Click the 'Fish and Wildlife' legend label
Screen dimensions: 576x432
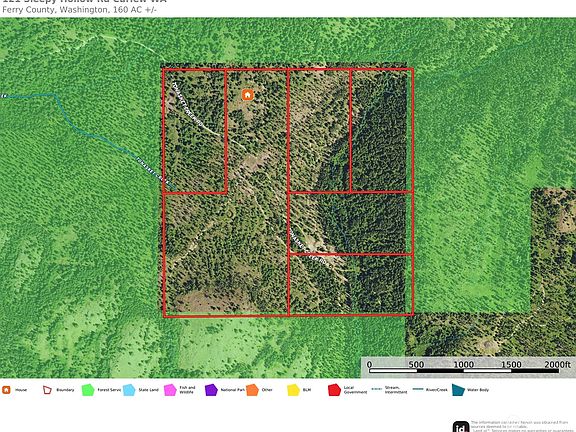pos(187,390)
